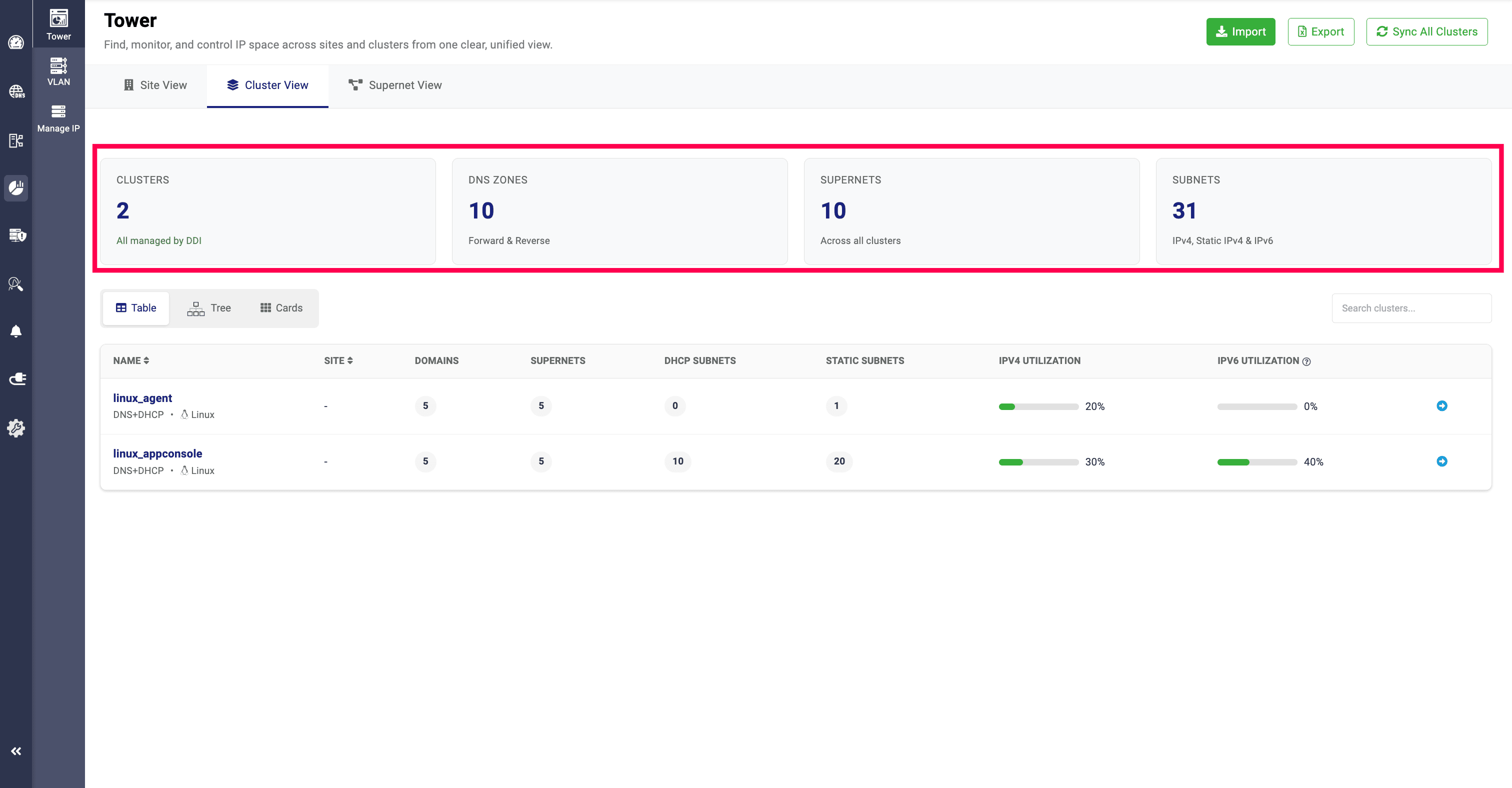Switch to Tree layout view

click(209, 308)
